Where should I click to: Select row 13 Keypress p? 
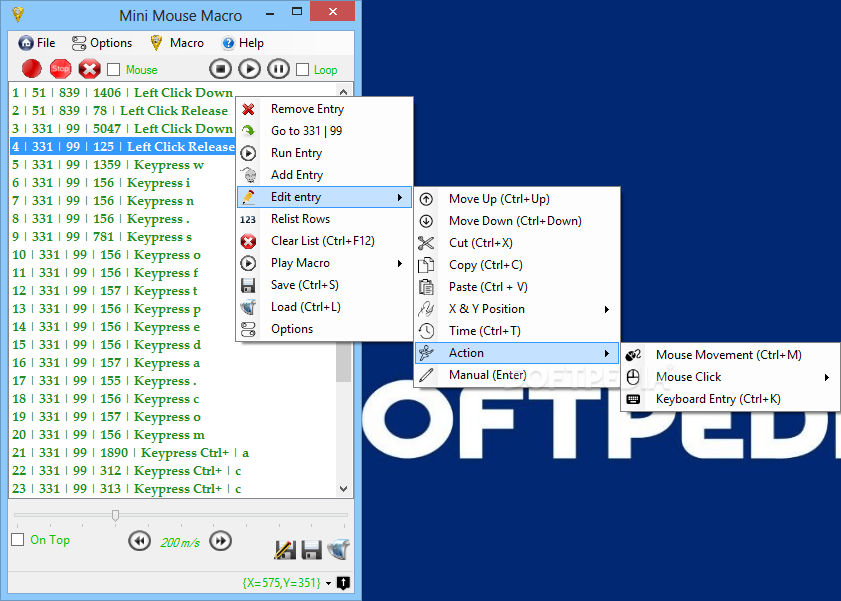173,309
